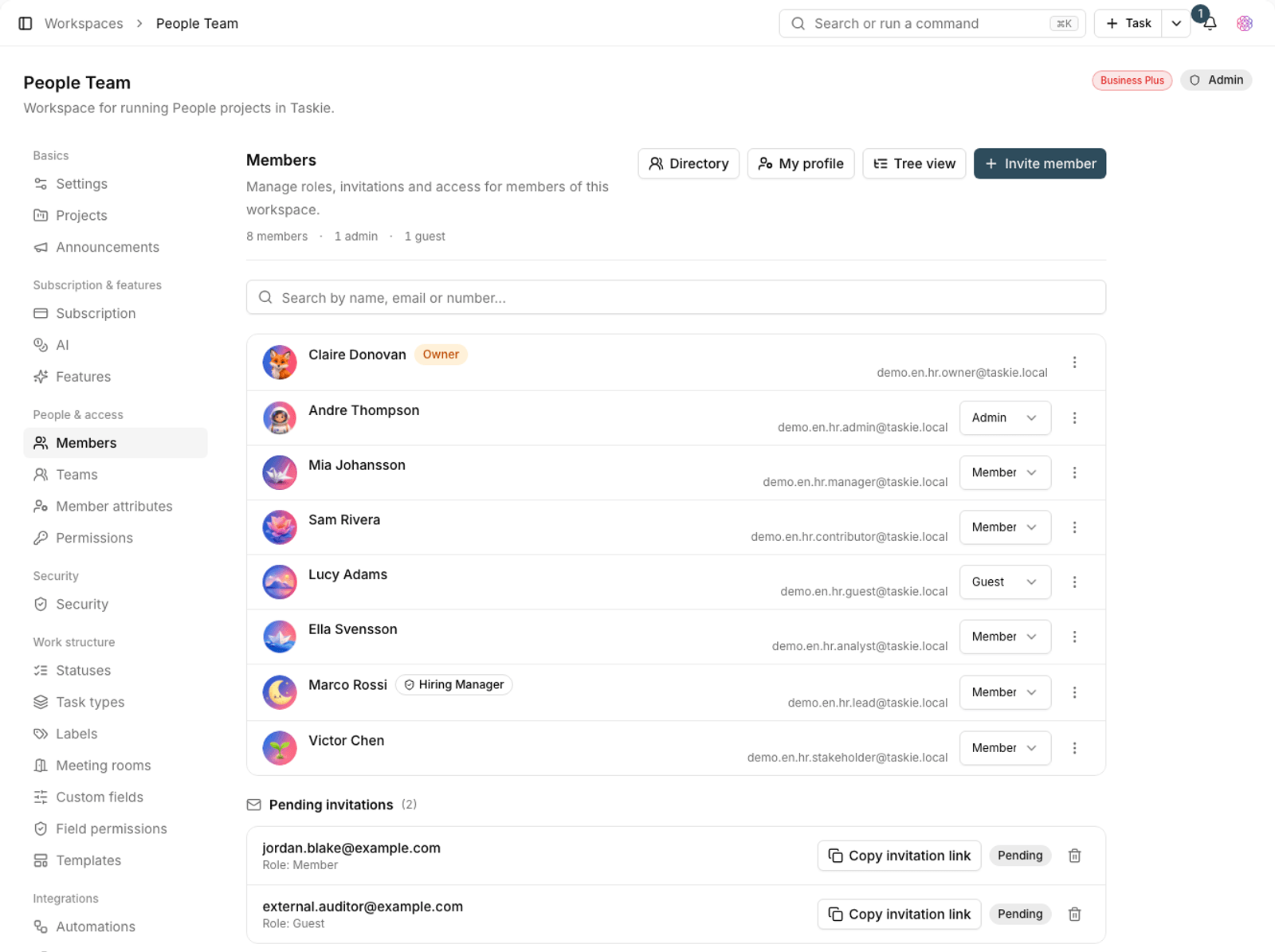Open more options for Sam Rivera
The height and width of the screenshot is (952, 1275).
(1074, 527)
